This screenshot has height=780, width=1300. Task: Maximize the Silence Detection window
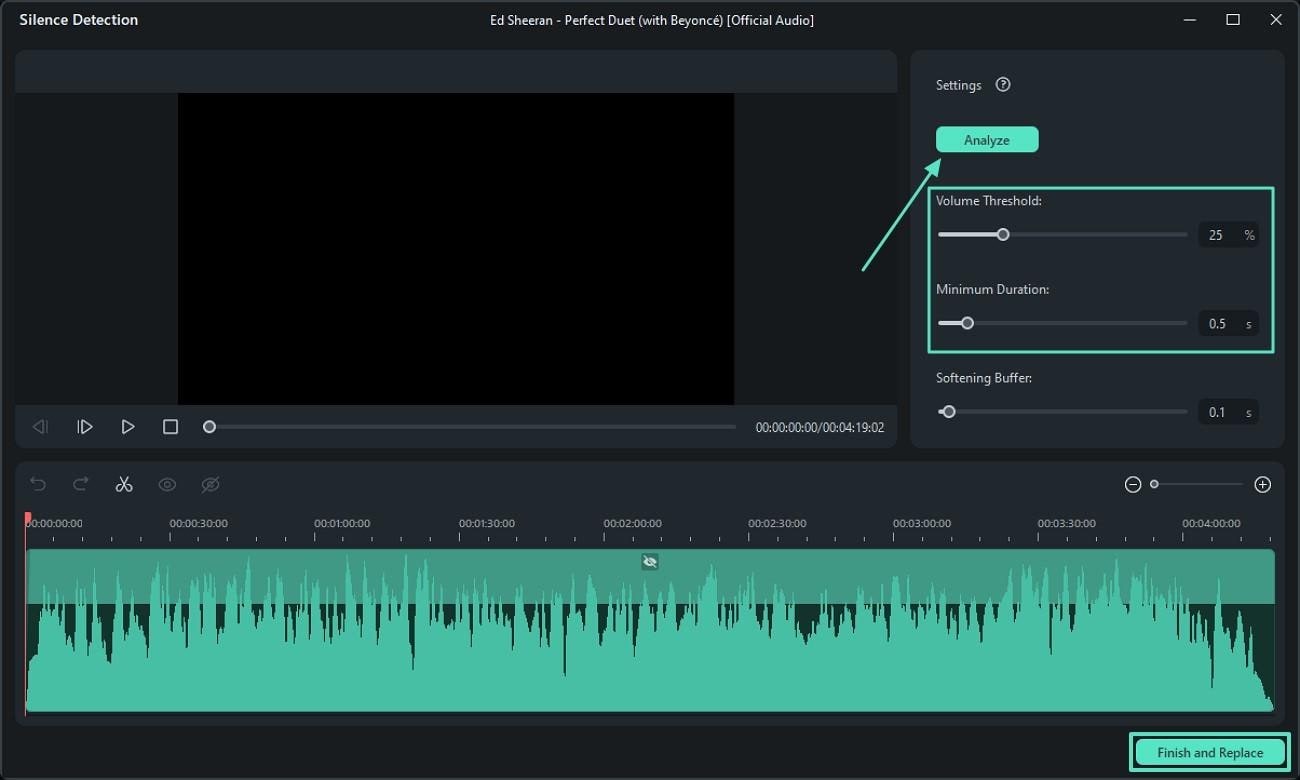tap(1233, 20)
